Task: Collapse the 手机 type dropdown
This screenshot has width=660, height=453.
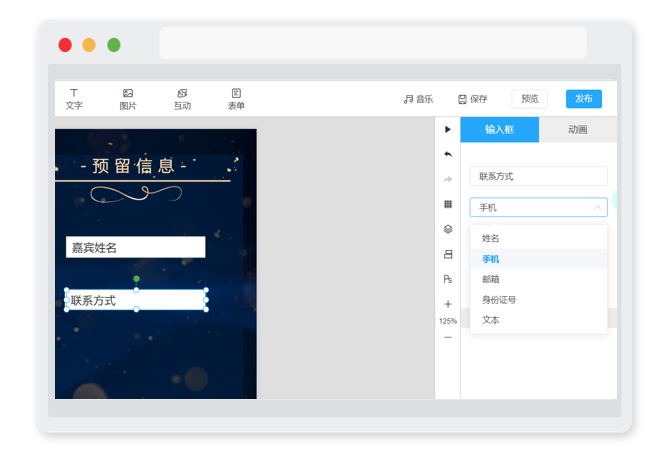Action: (x=538, y=207)
